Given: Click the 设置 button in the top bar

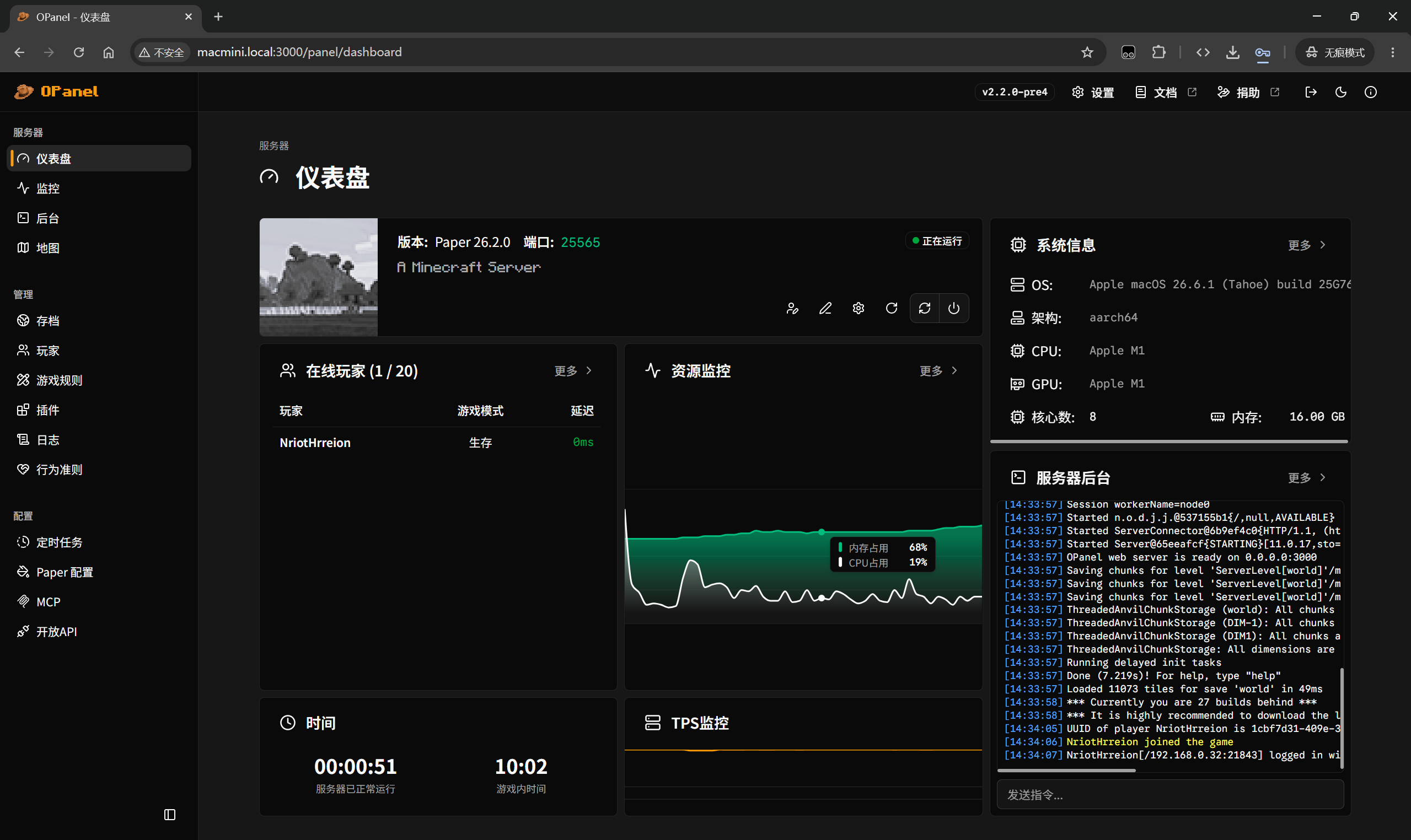Looking at the screenshot, I should pos(1093,92).
